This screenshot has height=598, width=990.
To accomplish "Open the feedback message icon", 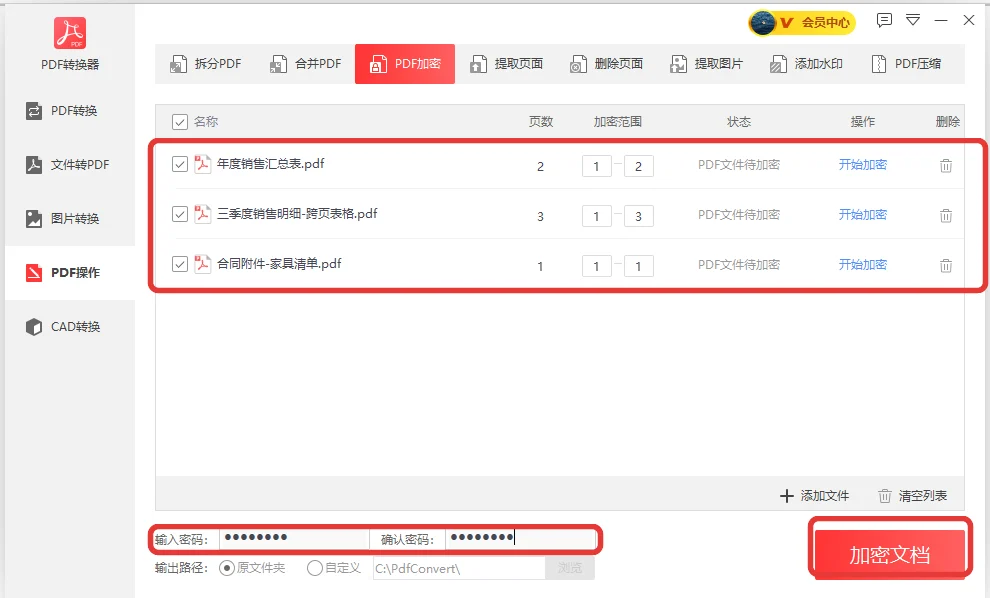I will pos(884,20).
